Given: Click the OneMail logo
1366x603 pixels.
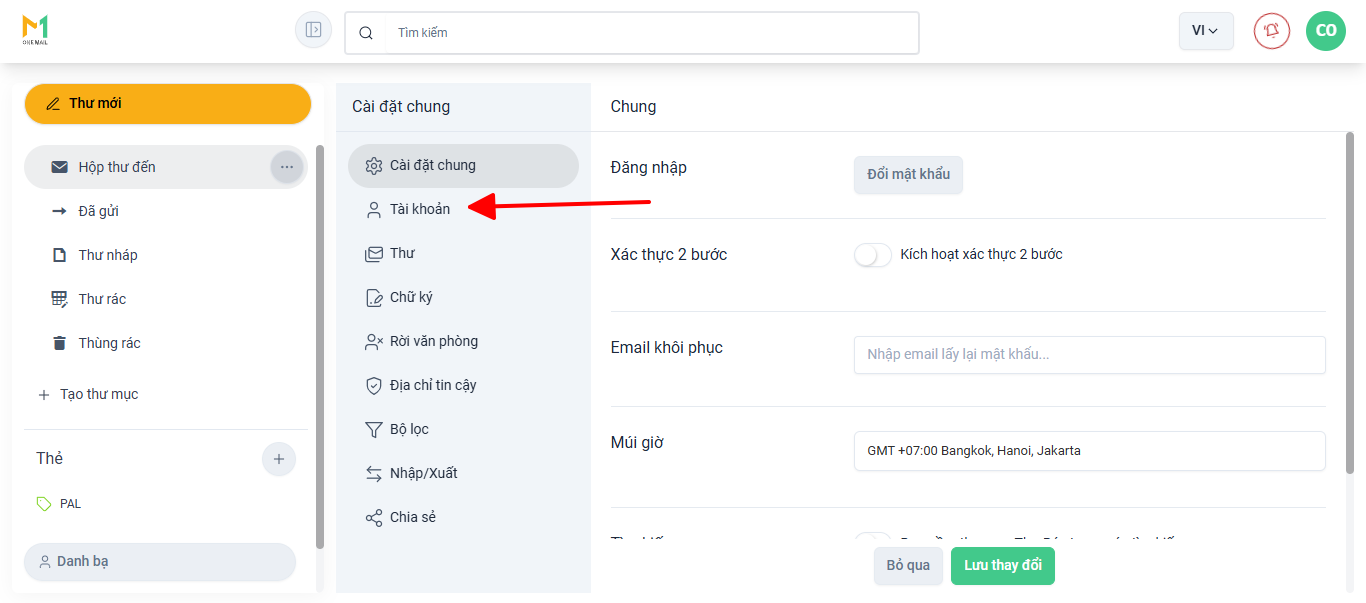Looking at the screenshot, I should click(36, 30).
